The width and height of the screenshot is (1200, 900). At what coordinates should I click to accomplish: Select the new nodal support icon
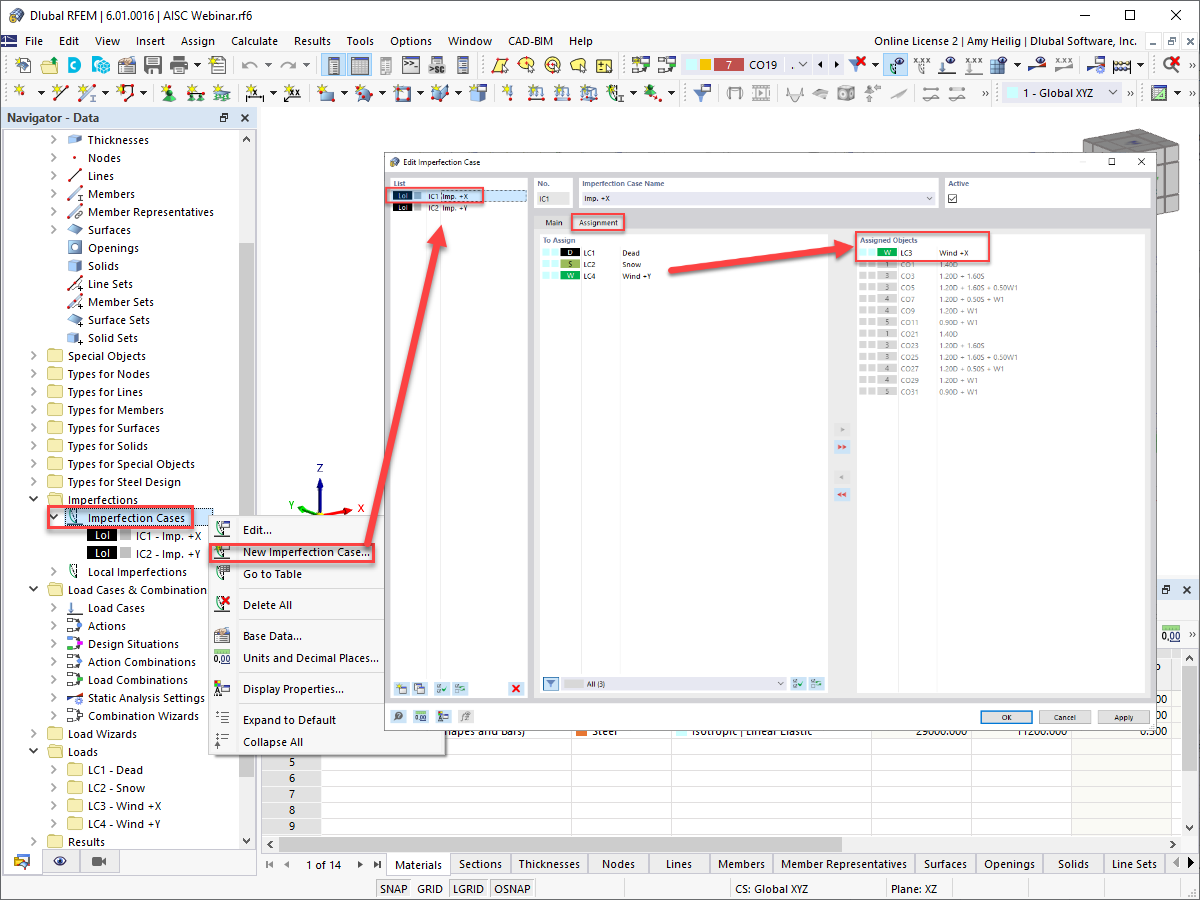[x=167, y=92]
